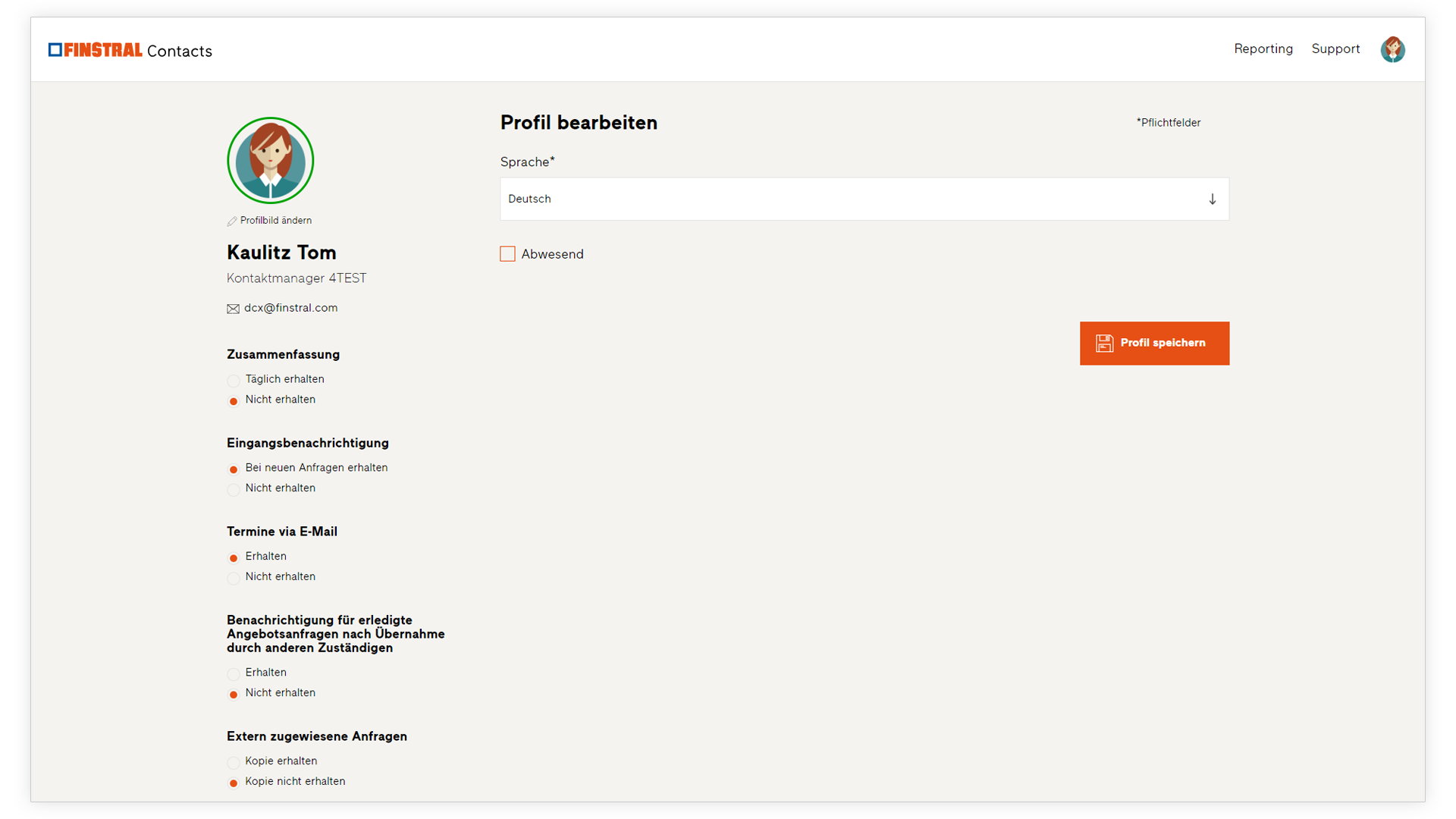The image size is (1456, 819).
Task: Go to Contacts via header title
Action: (x=180, y=51)
